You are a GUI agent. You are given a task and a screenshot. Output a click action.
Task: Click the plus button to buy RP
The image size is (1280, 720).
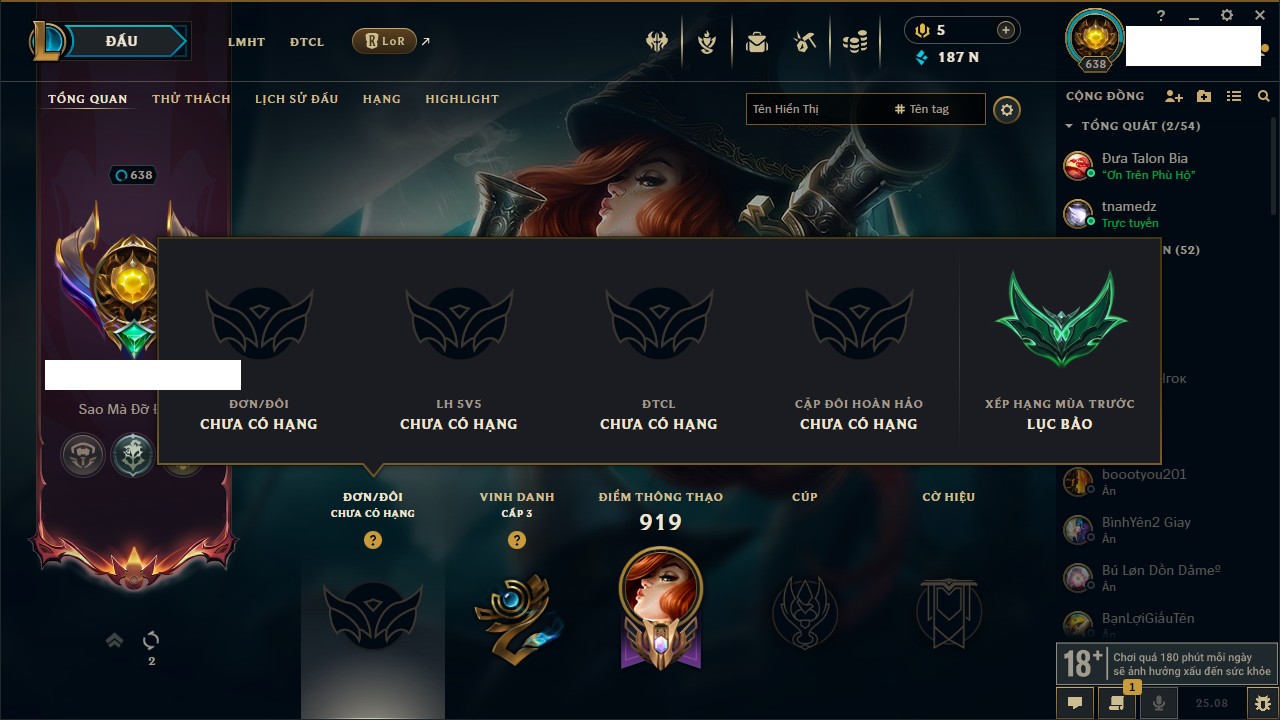(1006, 30)
